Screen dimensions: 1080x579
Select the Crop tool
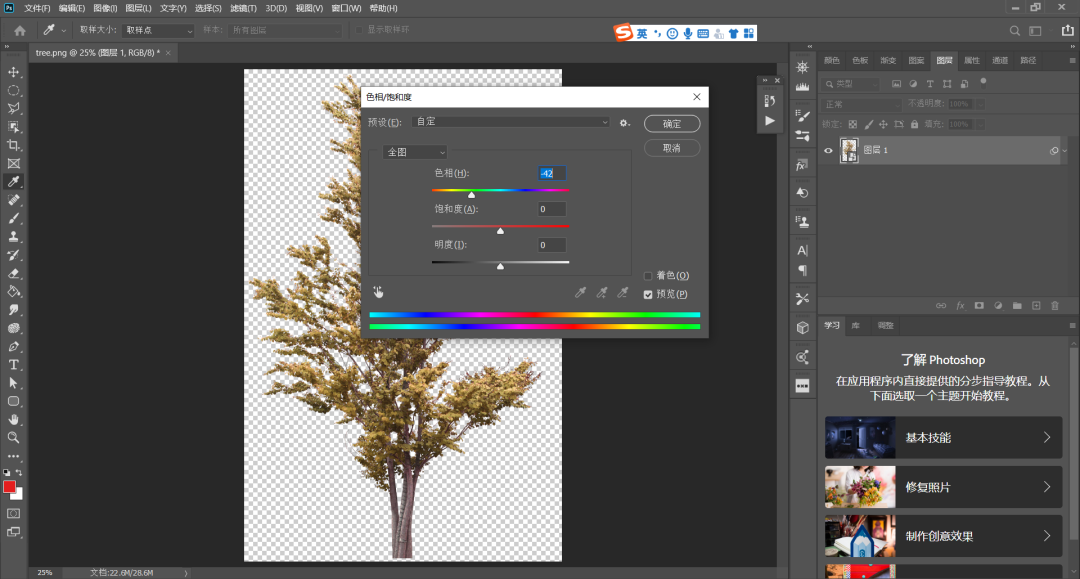coord(14,145)
